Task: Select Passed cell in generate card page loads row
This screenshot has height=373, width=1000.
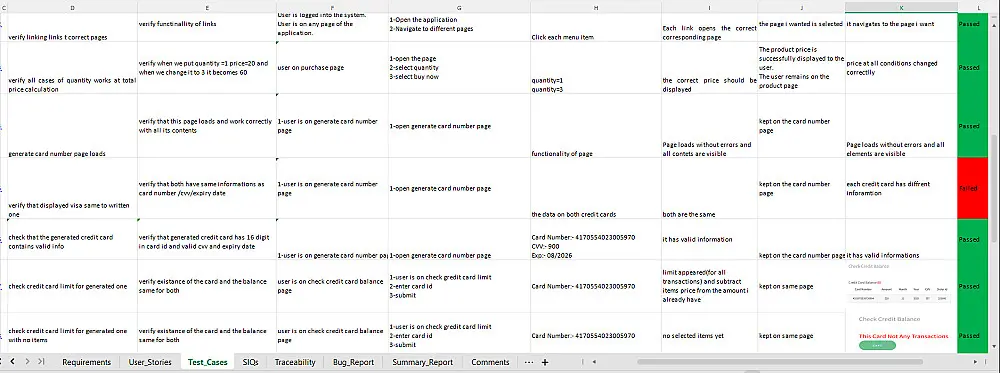Action: tap(974, 126)
